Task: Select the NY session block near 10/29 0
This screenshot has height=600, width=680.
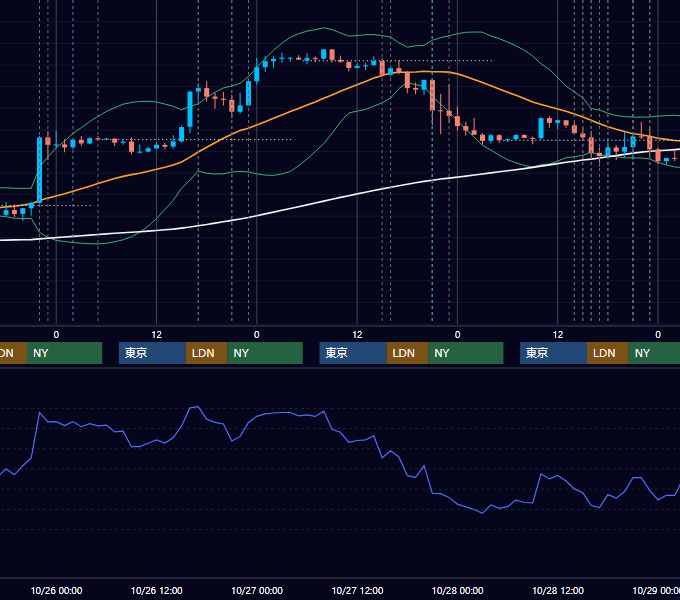Action: pos(654,353)
